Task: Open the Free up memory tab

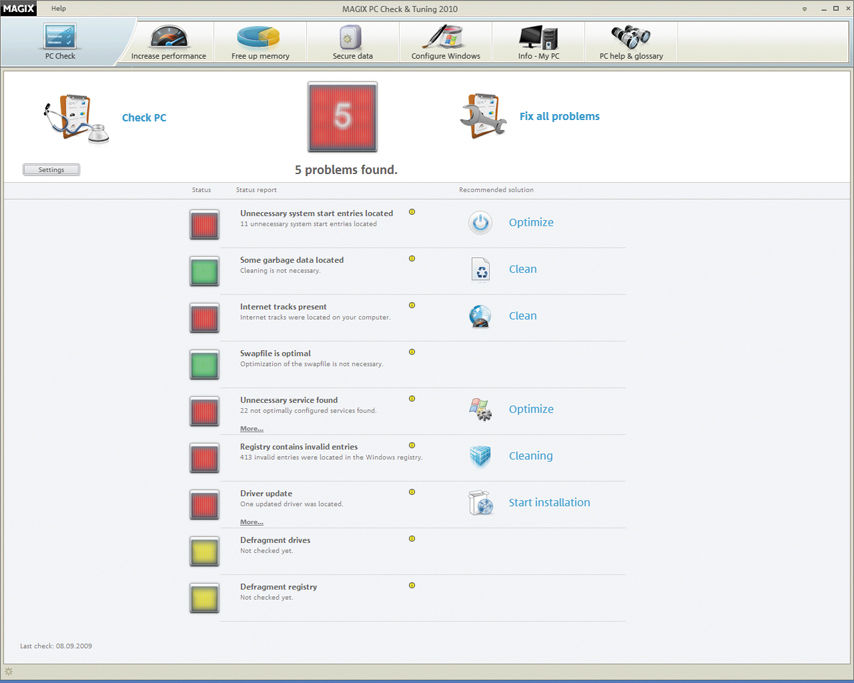Action: pos(260,42)
